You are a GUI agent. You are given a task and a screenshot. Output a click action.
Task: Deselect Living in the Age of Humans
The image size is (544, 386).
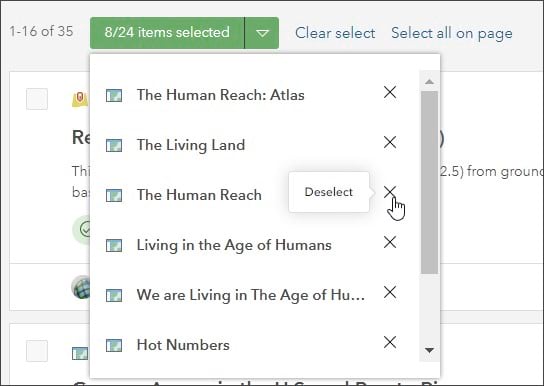390,242
